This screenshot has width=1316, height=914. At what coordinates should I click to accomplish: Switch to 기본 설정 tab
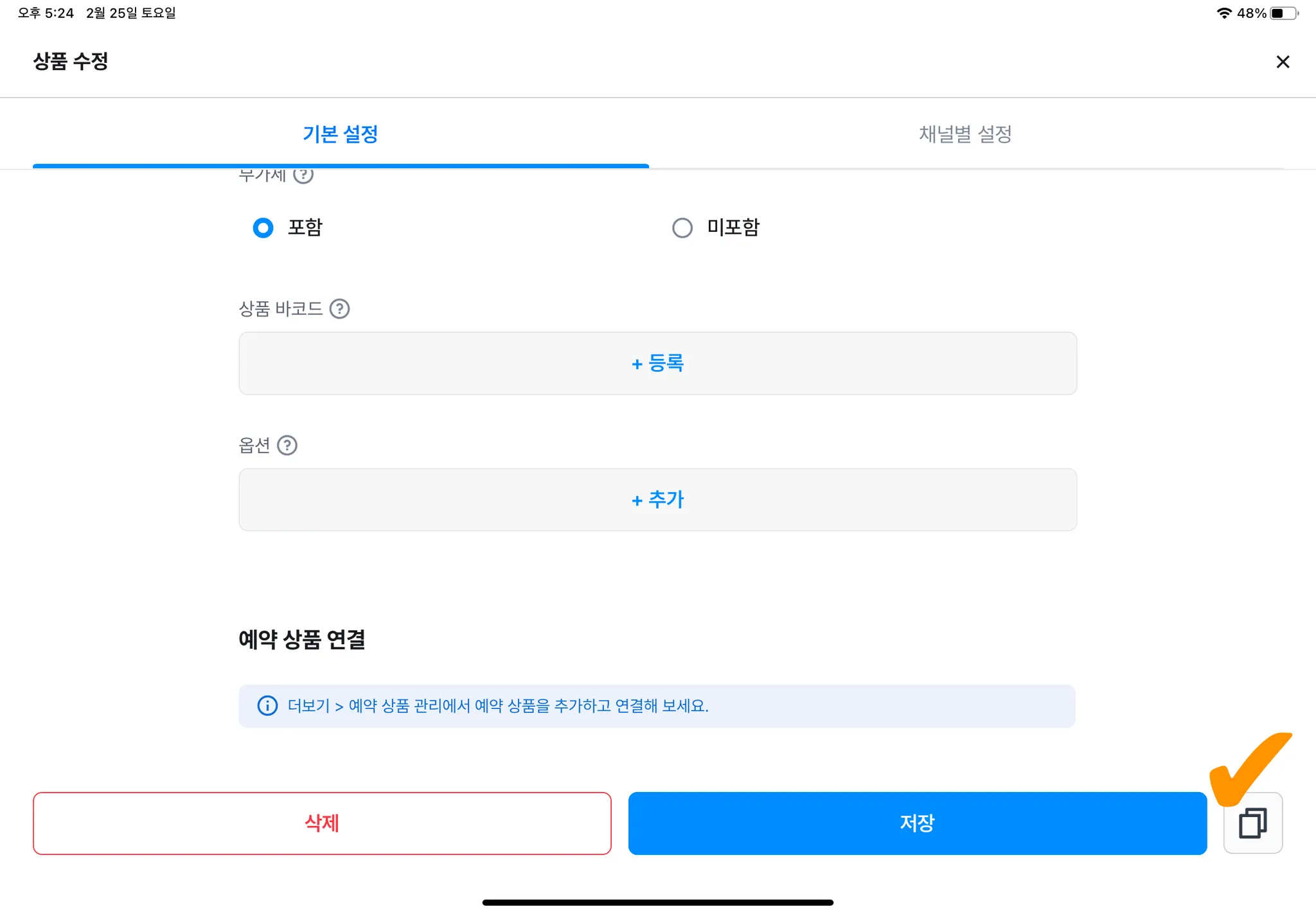[341, 134]
